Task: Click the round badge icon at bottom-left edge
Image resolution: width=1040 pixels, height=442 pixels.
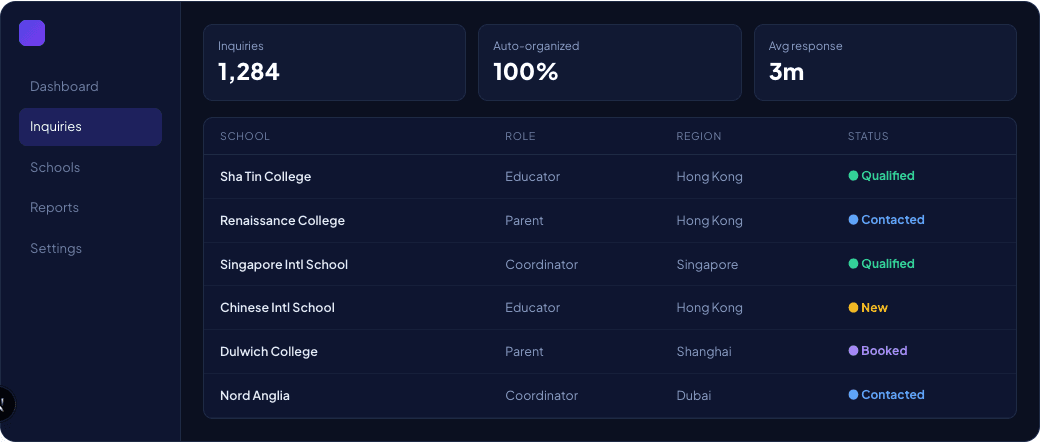Action: (x=4, y=403)
